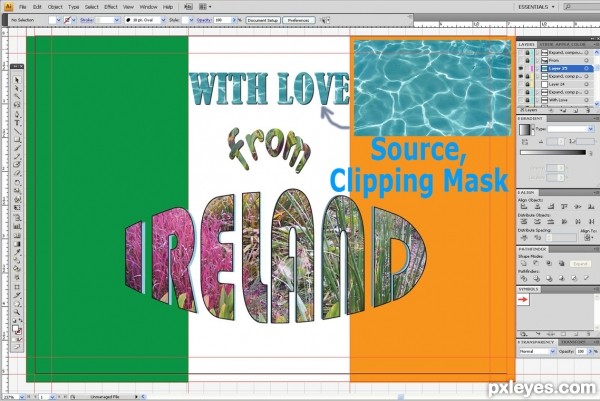
Task: Open the fill color dropdown in control bar
Action: 59,20
